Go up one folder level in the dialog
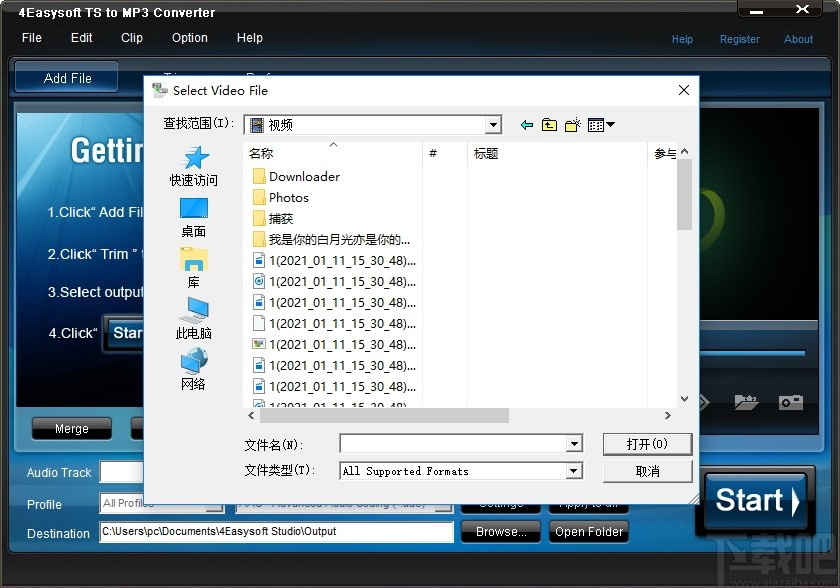The height and width of the screenshot is (588, 840). (549, 124)
